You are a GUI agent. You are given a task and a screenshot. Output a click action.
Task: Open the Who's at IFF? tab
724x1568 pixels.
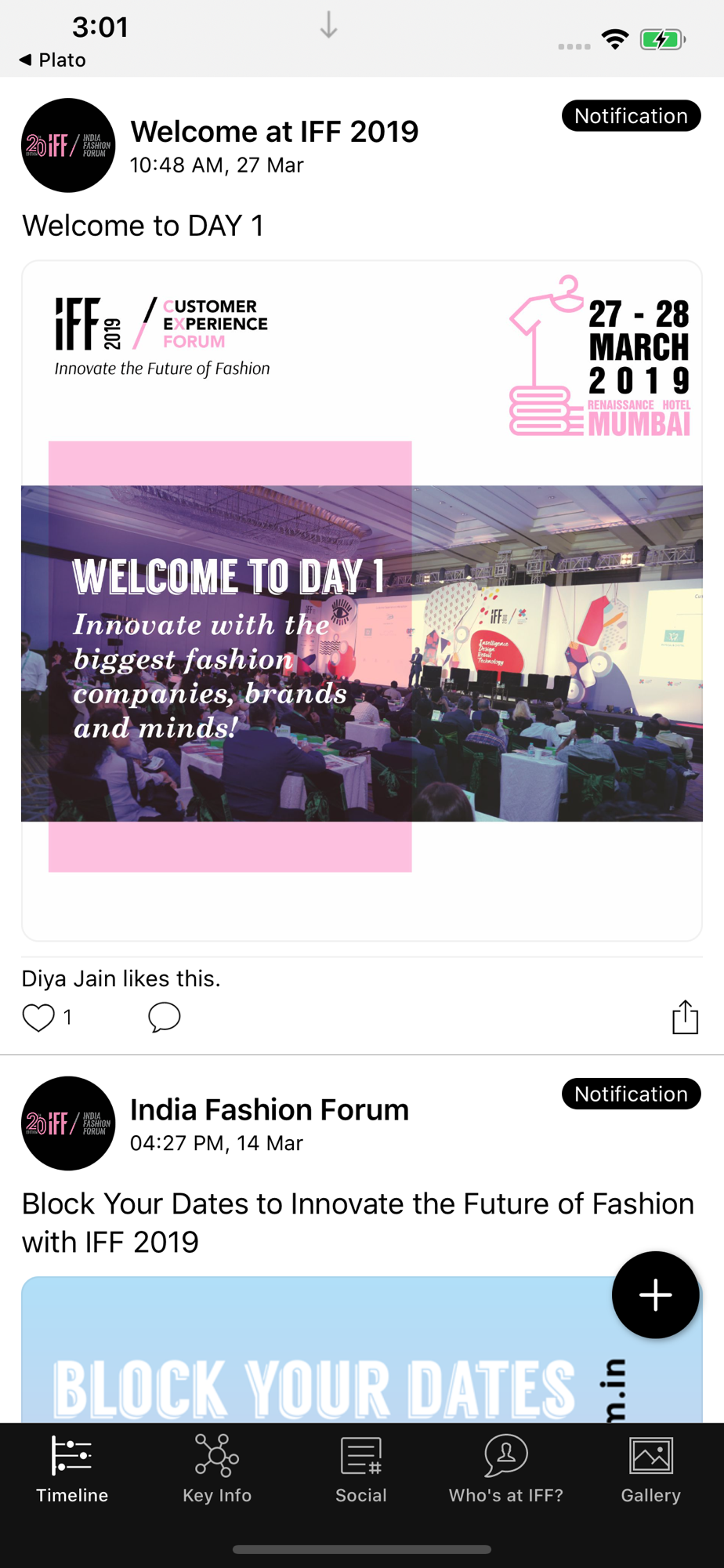(506, 1468)
